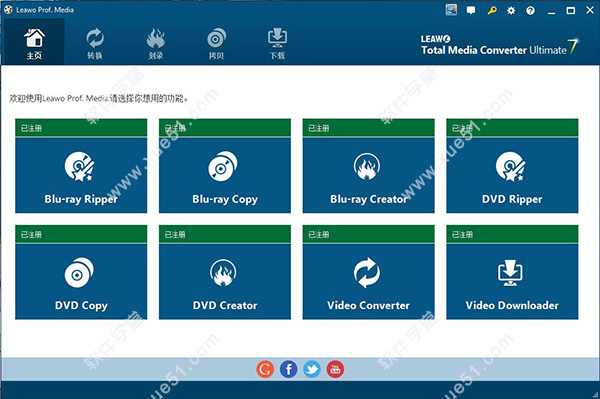Click the 已注册 label above Blu-ray Copy
600x399 pixels.
coord(175,128)
